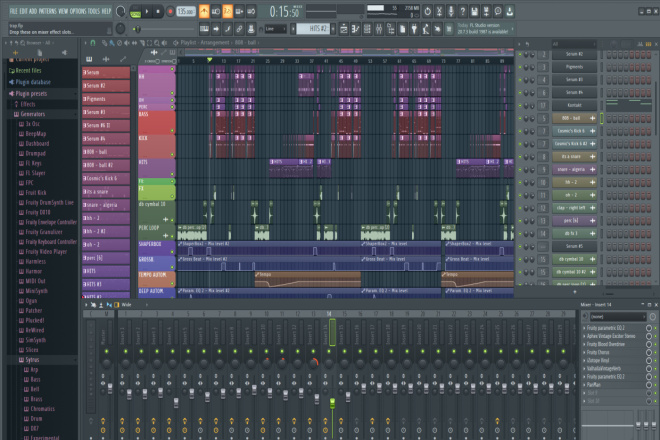The height and width of the screenshot is (440, 660).
Task: Click the circular undo history icon
Action: tap(427, 11)
